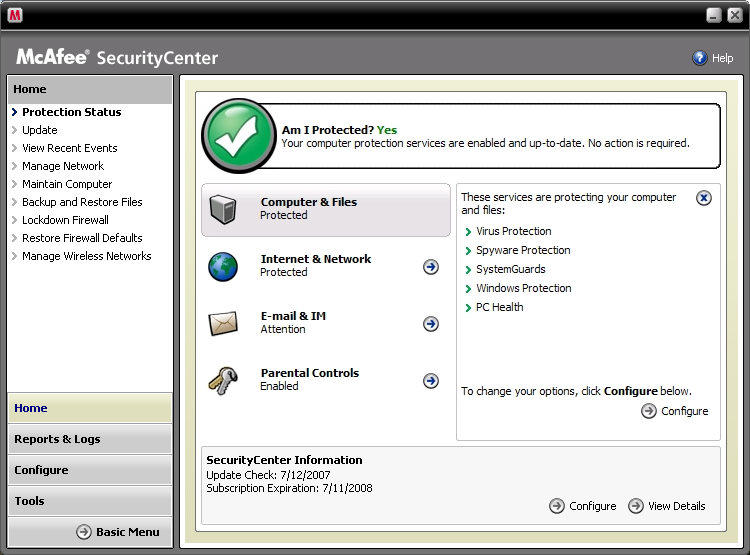Open Backup and Restore Files
Image resolution: width=750 pixels, height=555 pixels.
[x=82, y=202]
